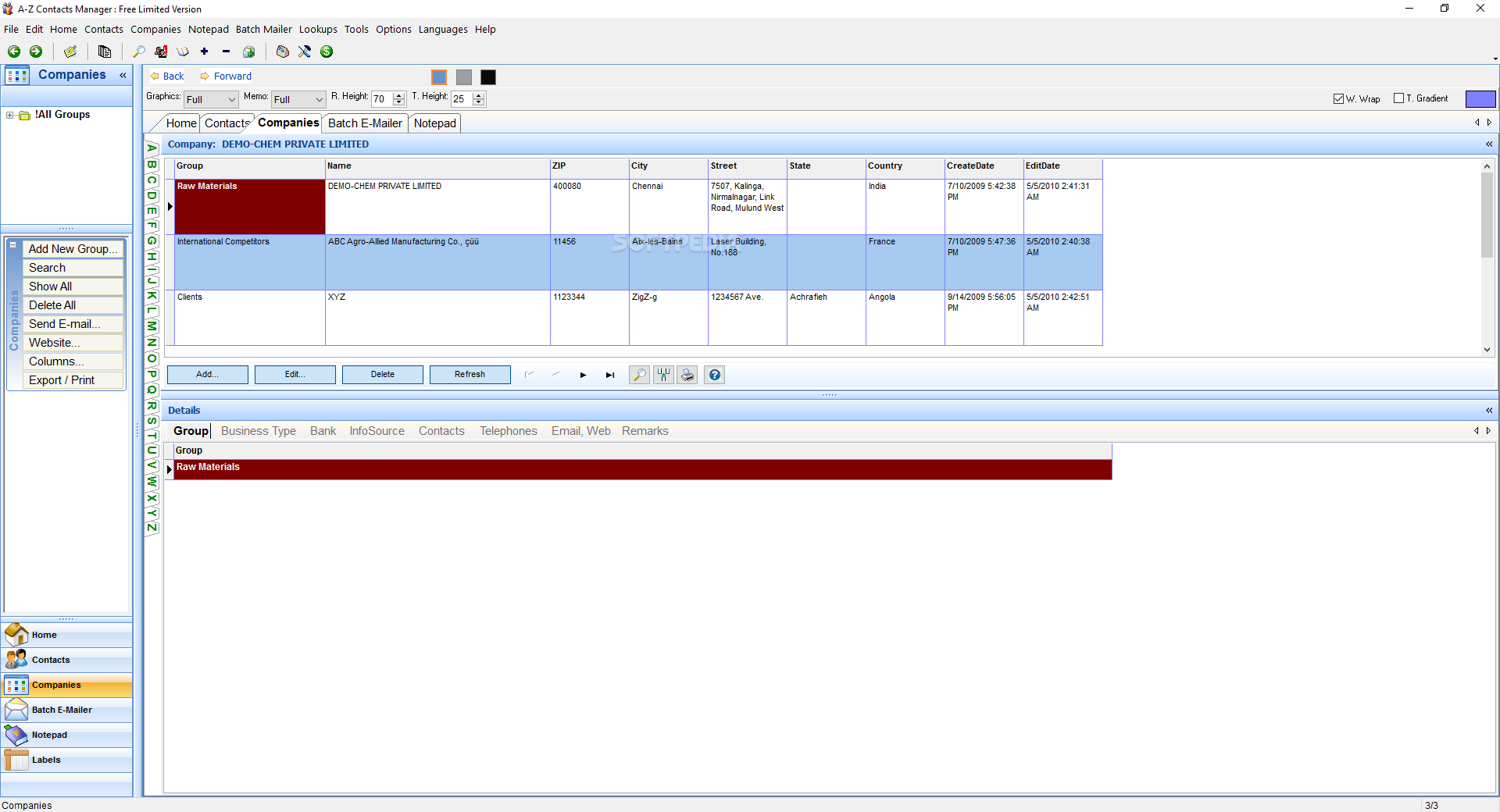The height and width of the screenshot is (812, 1500).
Task: Collapse the Companies side panel with chevrons
Action: point(123,75)
